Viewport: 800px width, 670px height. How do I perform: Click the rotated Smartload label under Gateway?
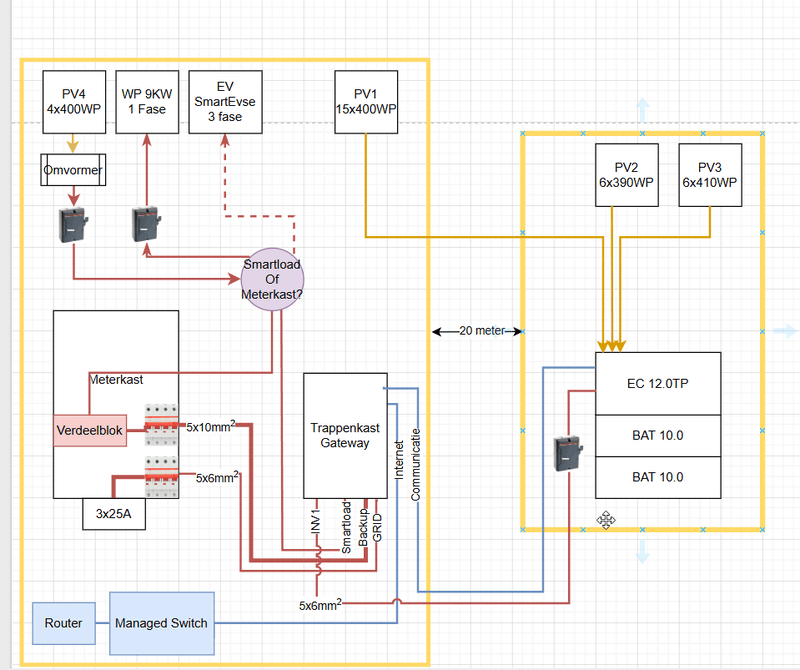pyautogui.click(x=346, y=528)
